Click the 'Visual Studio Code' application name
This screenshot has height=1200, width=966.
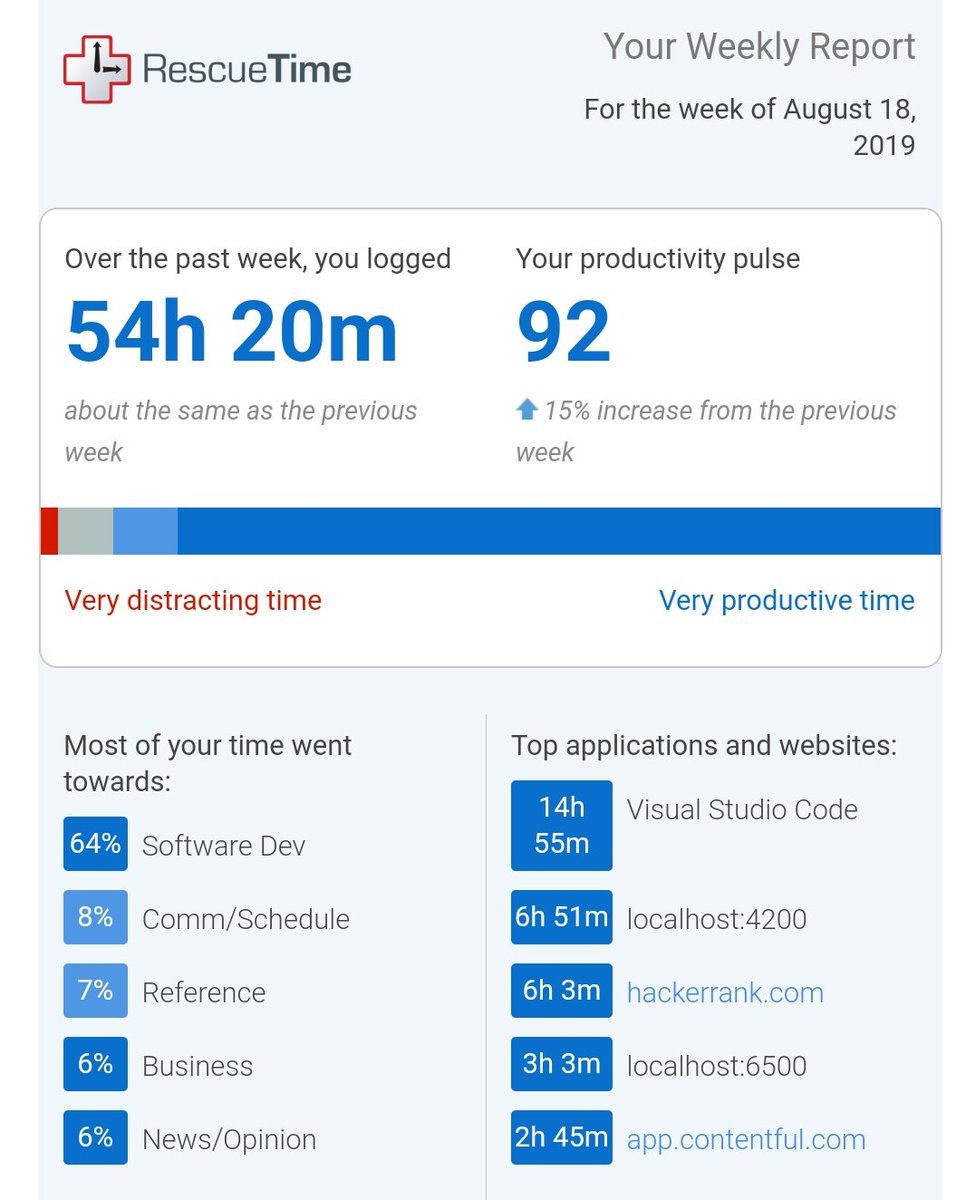tap(742, 809)
